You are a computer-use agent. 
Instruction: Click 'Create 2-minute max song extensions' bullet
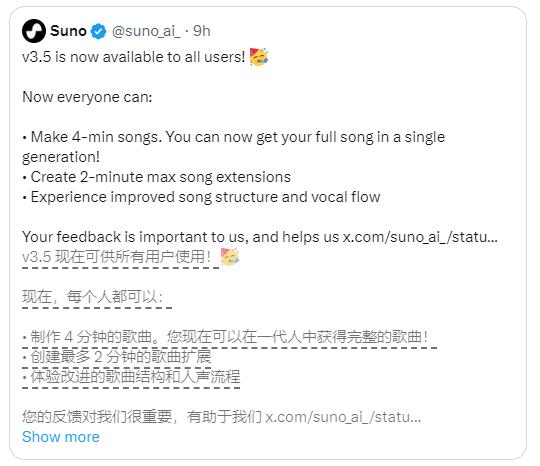coord(157,177)
